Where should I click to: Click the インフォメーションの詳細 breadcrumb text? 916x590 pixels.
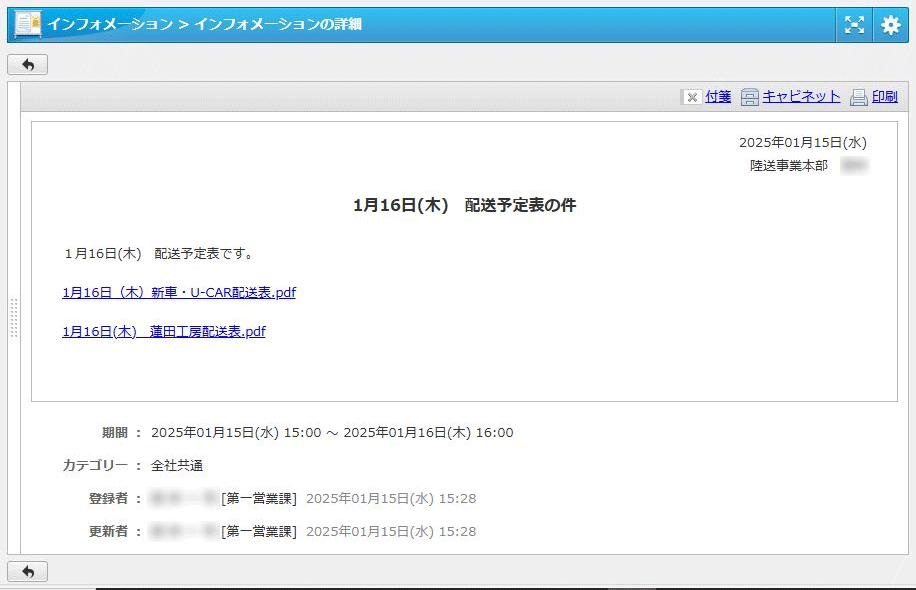click(x=278, y=24)
